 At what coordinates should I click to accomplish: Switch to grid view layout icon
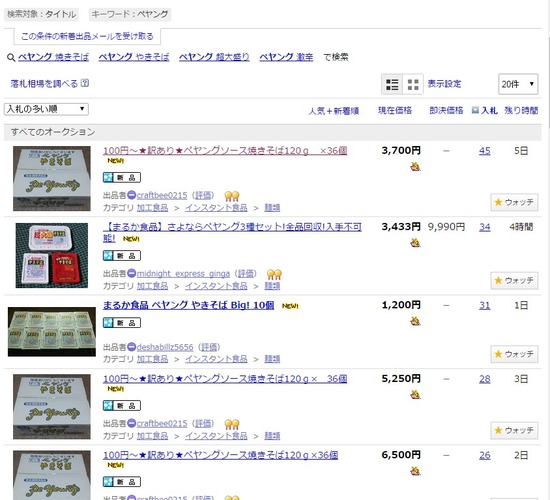point(413,84)
